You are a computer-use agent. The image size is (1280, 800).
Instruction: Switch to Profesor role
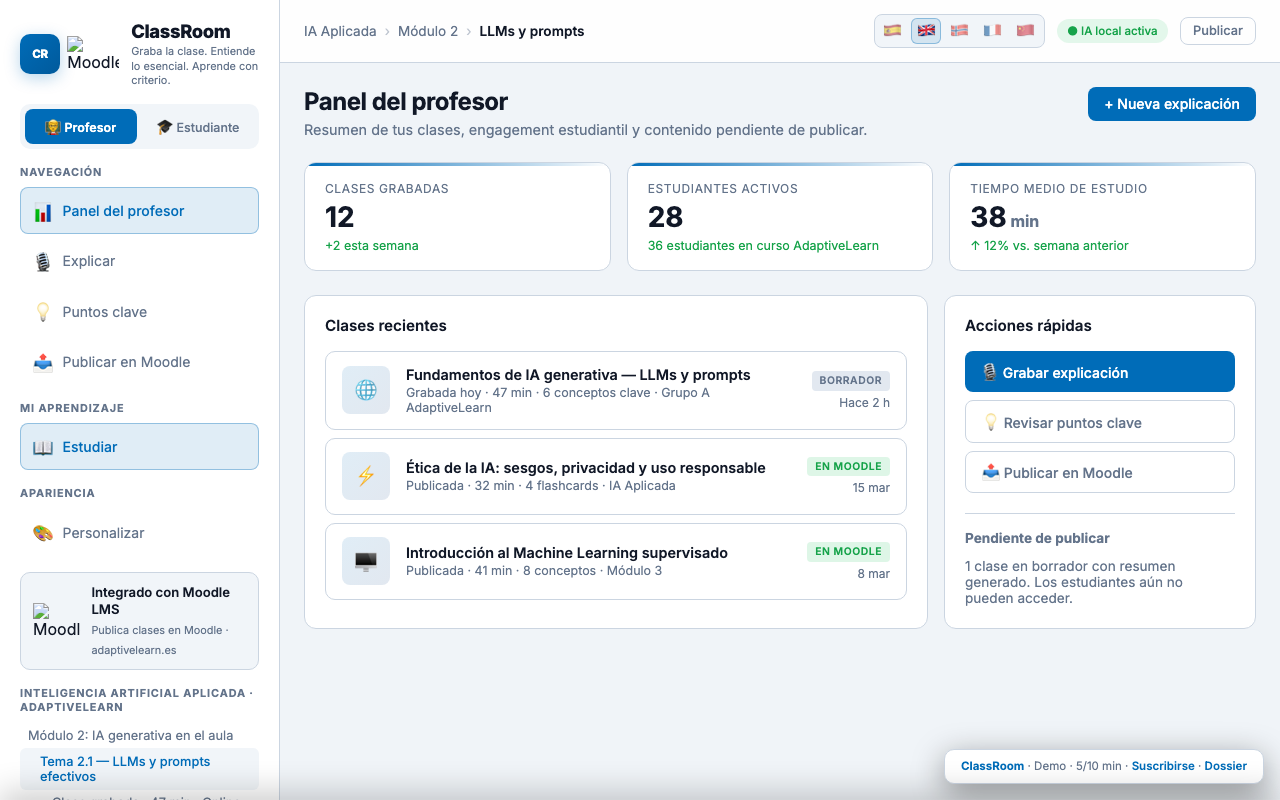81,127
